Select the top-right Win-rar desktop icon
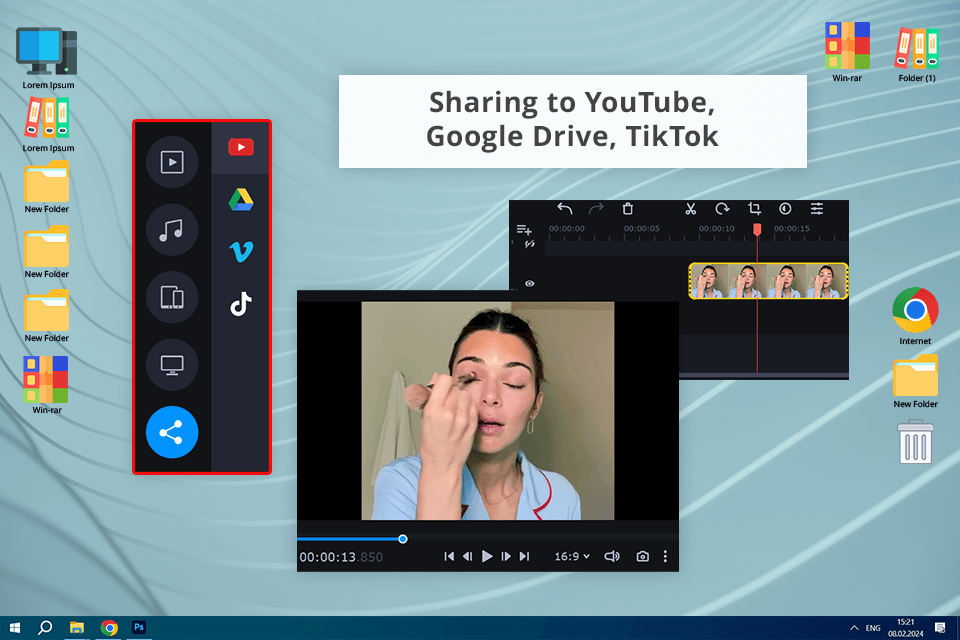Viewport: 960px width, 640px height. (847, 51)
